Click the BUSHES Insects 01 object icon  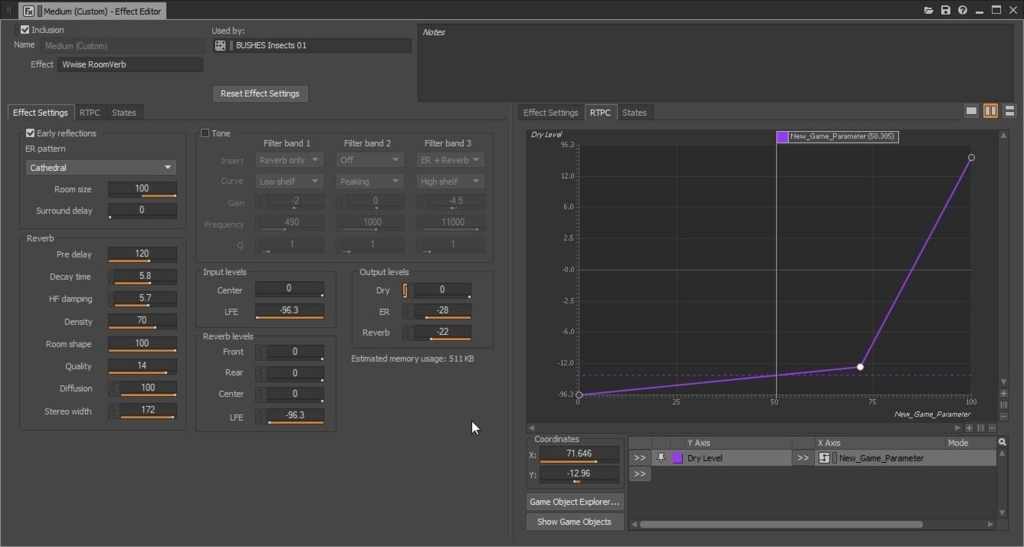pos(220,46)
